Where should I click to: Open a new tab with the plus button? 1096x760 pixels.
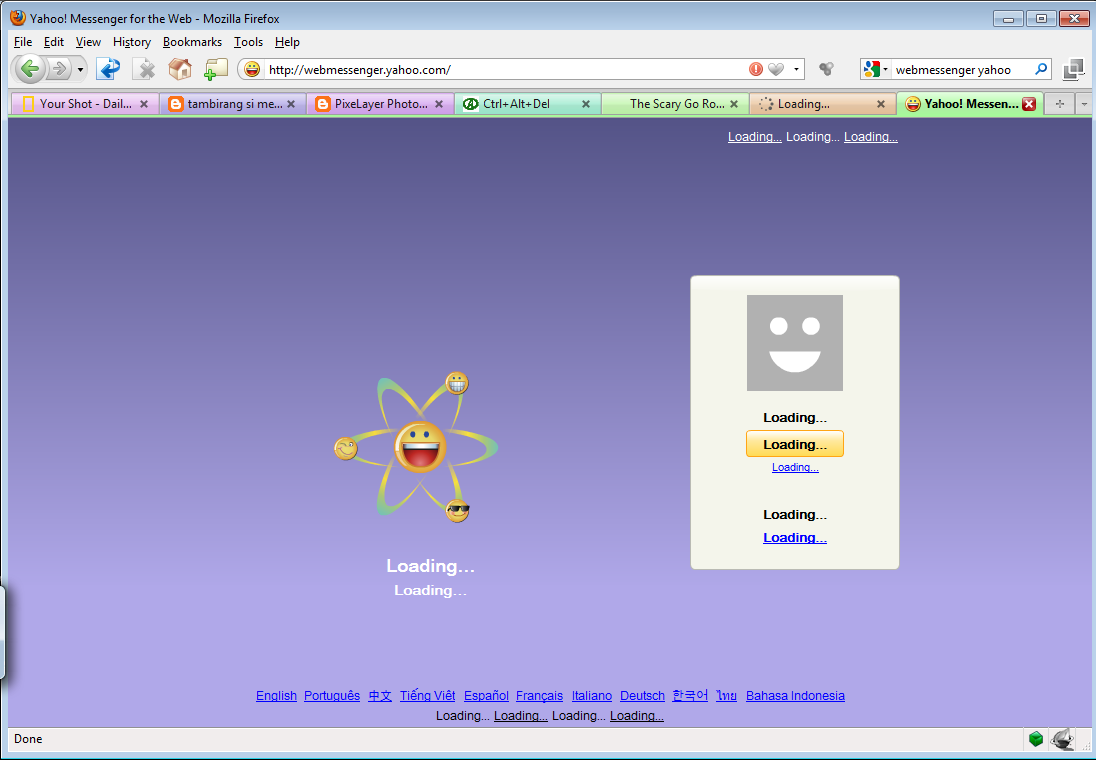pyautogui.click(x=1060, y=103)
